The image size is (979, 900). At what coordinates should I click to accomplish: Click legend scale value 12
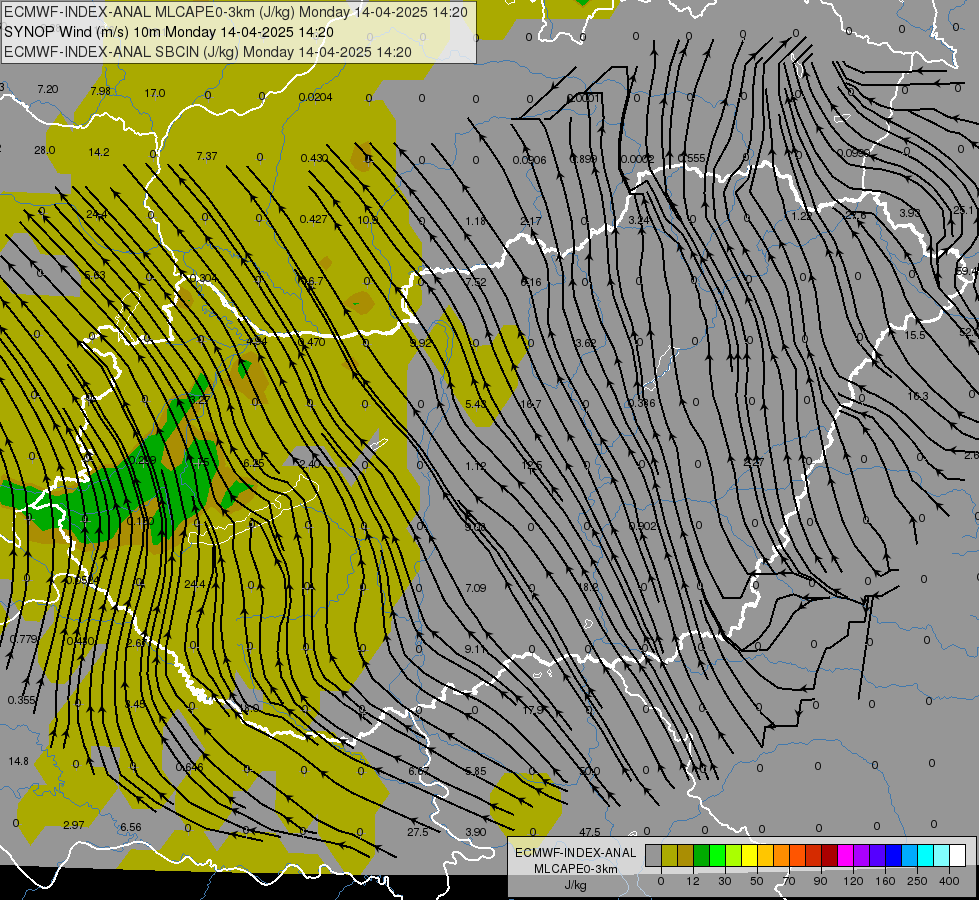pyautogui.click(x=693, y=881)
